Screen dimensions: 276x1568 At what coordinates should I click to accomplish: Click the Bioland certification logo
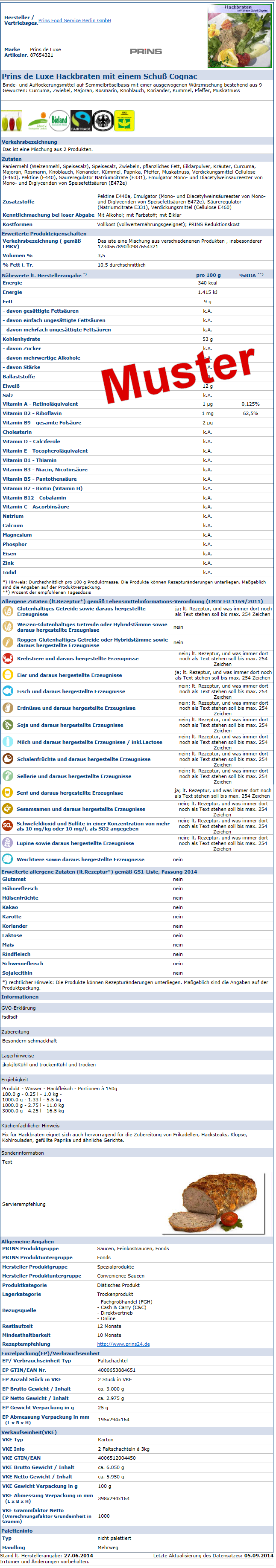click(59, 121)
